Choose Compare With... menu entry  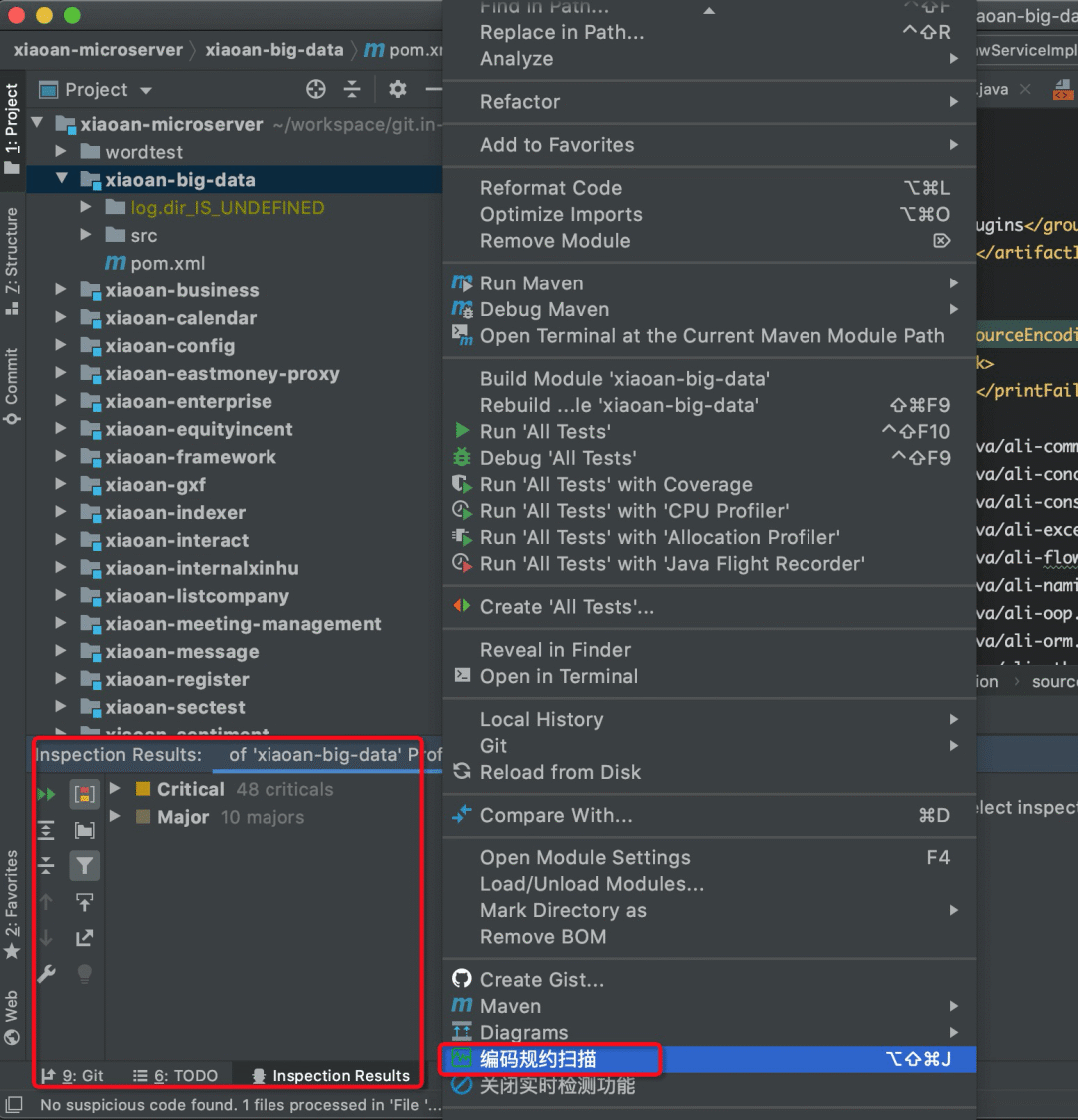[710, 815]
